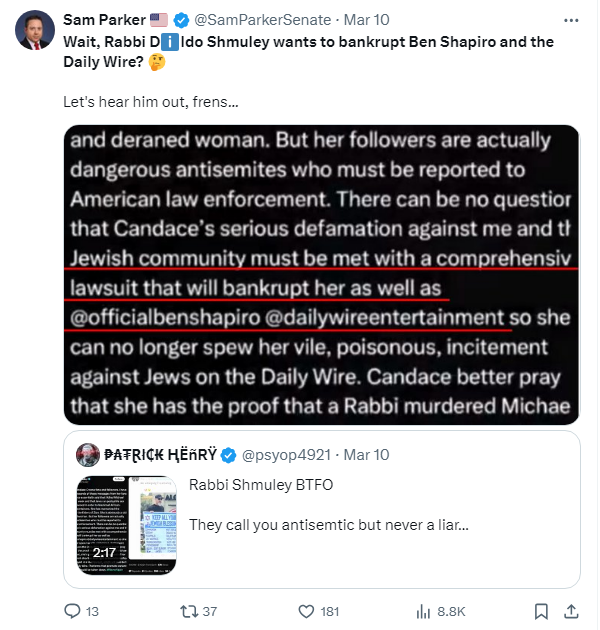Open the three-dot more options menu

571,20
